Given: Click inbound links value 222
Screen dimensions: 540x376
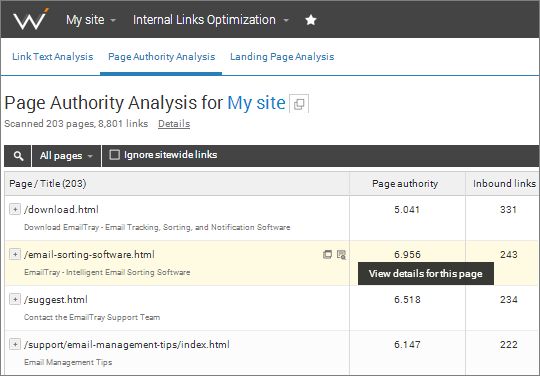Looking at the screenshot, I should pos(509,345).
